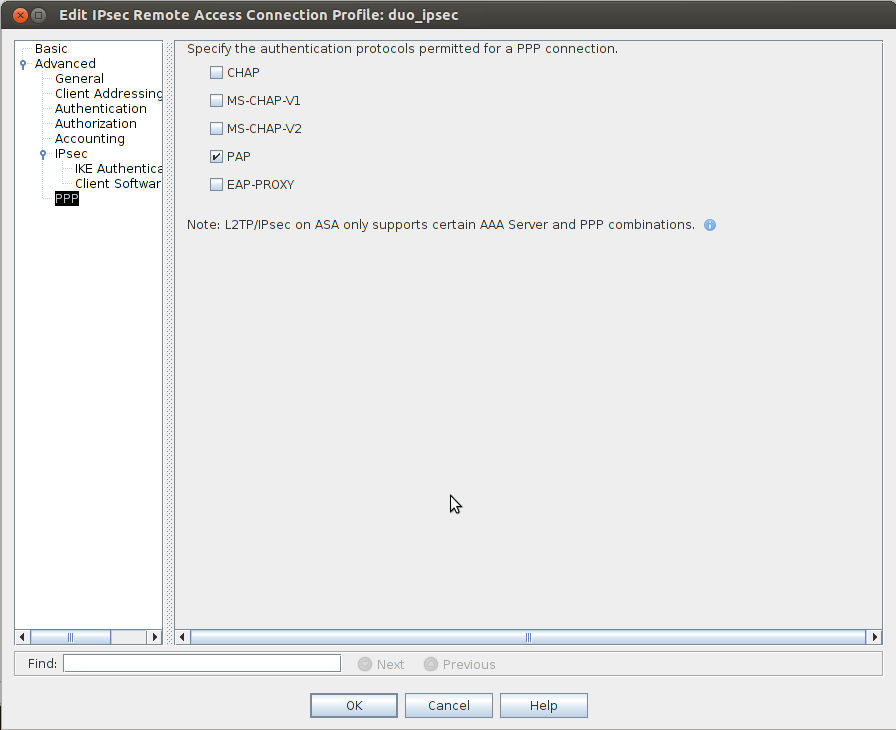
Task: Click the Cancel button
Action: point(448,705)
